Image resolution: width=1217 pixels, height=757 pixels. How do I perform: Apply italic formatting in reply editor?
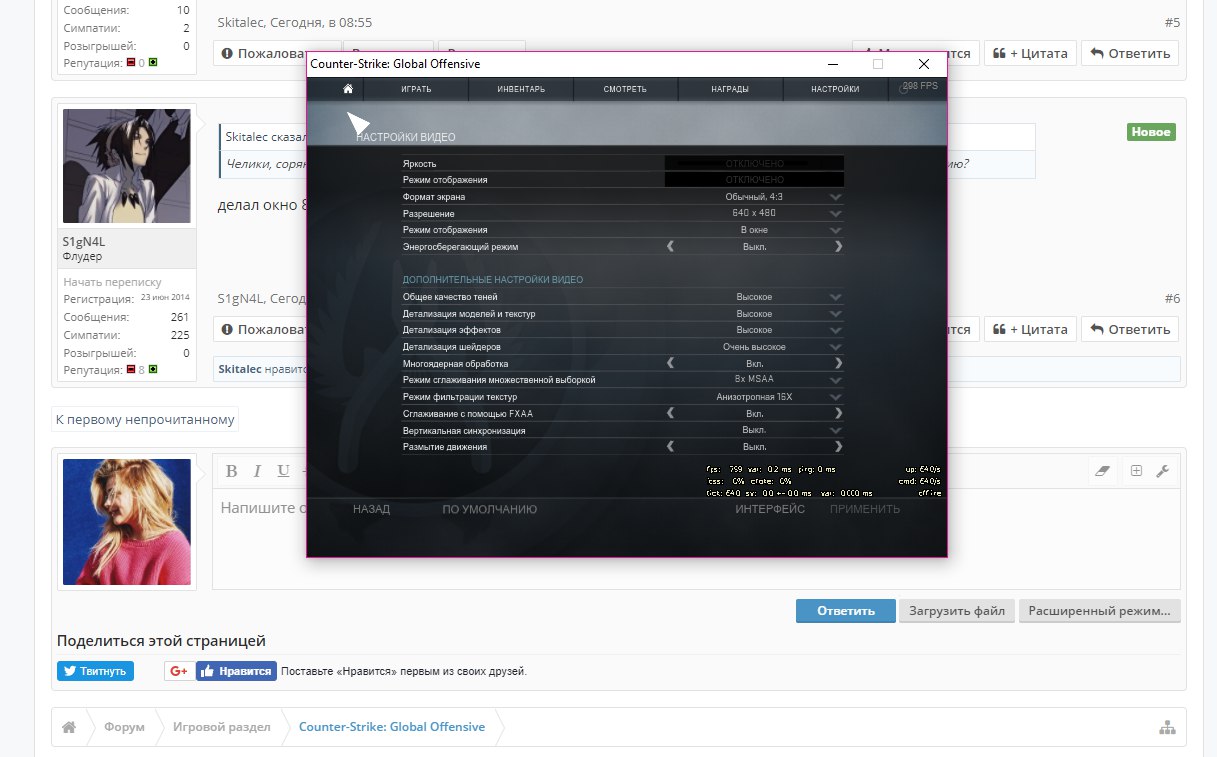coord(257,471)
